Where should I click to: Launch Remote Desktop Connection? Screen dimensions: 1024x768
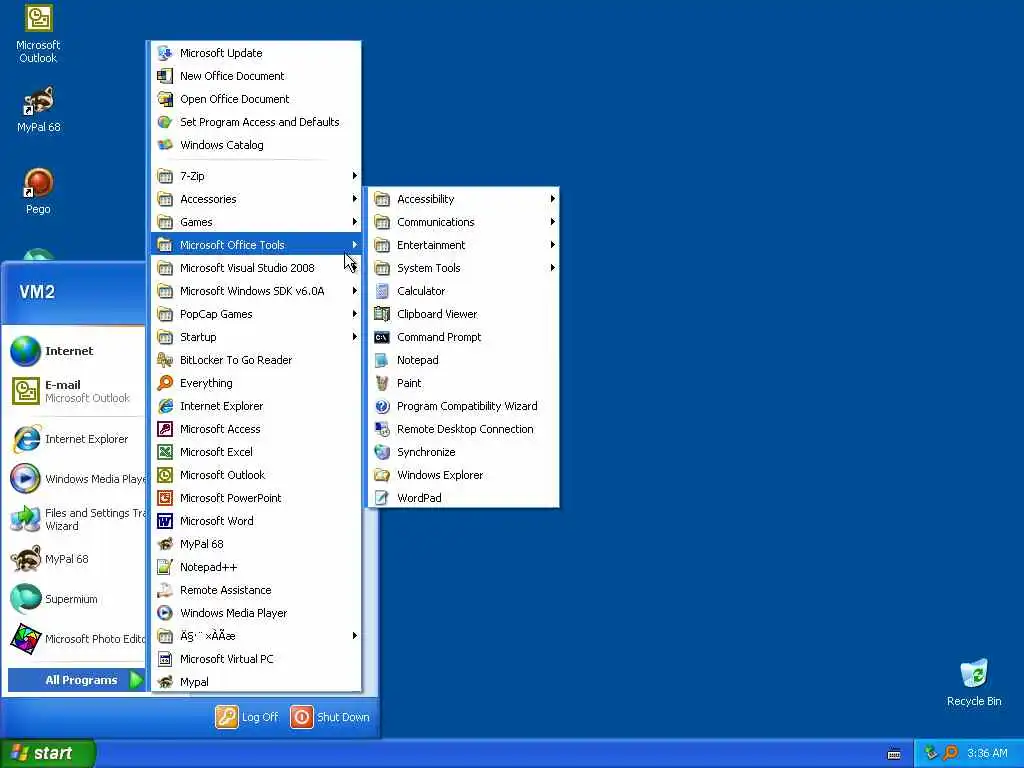click(464, 429)
